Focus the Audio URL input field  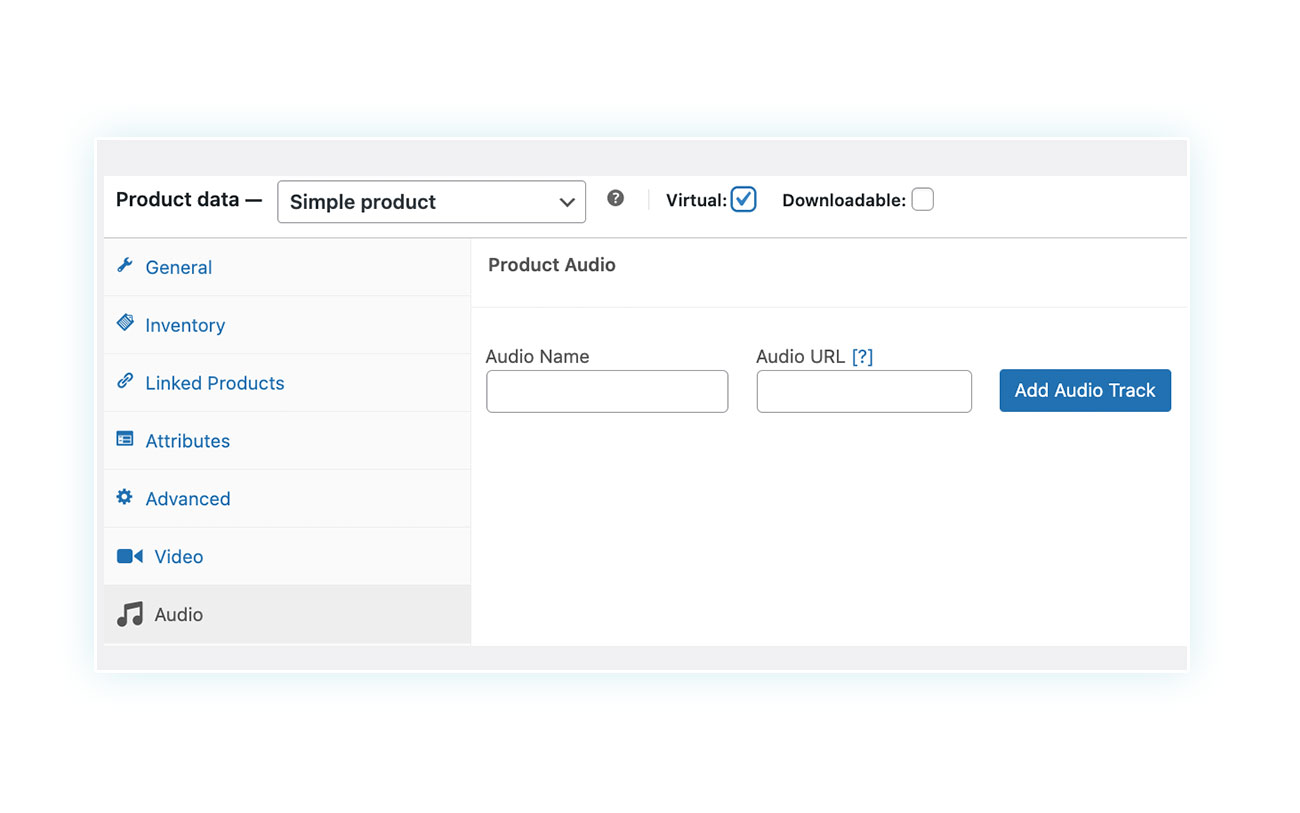[864, 391]
